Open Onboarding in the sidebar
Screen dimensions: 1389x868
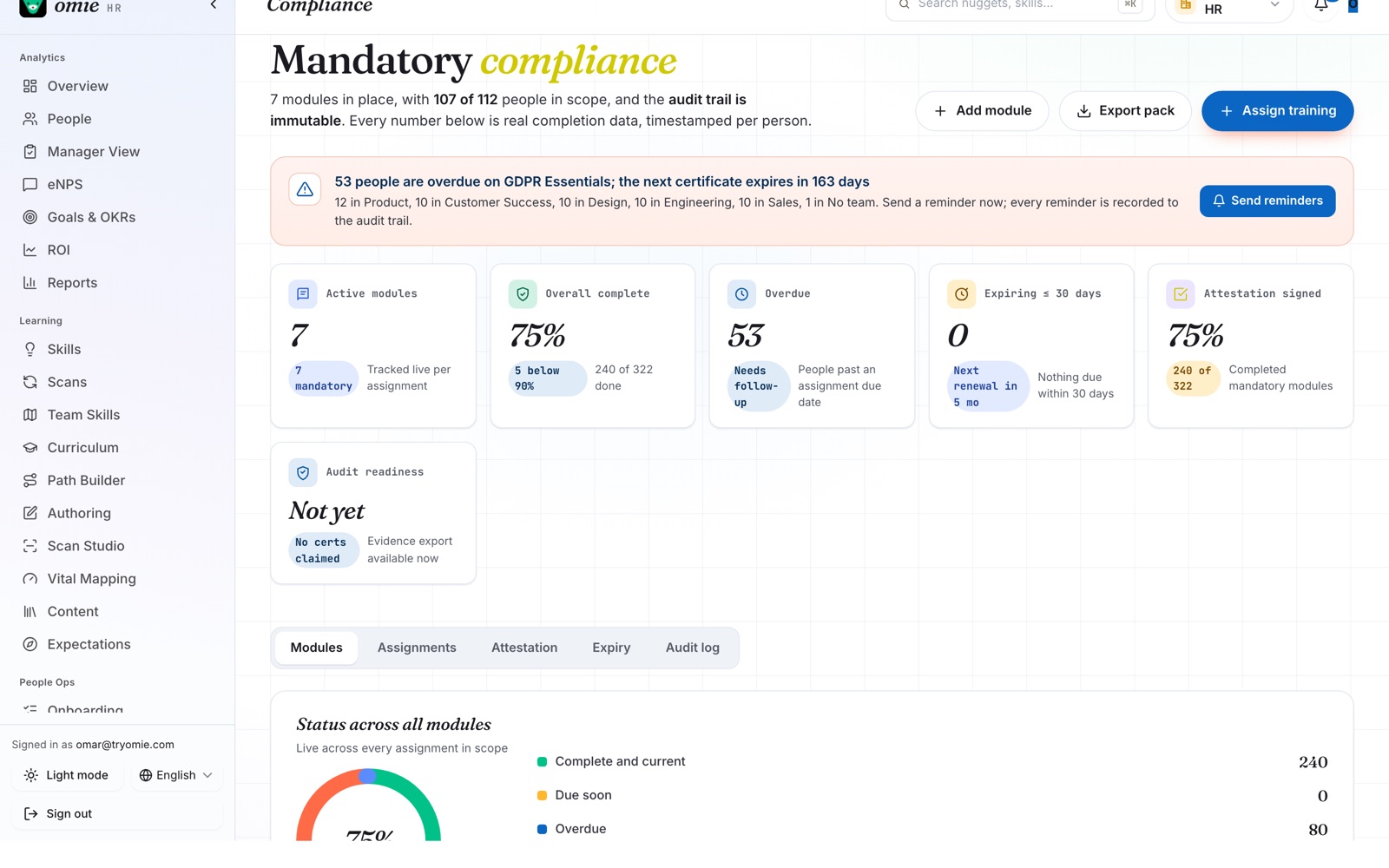[117, 709]
